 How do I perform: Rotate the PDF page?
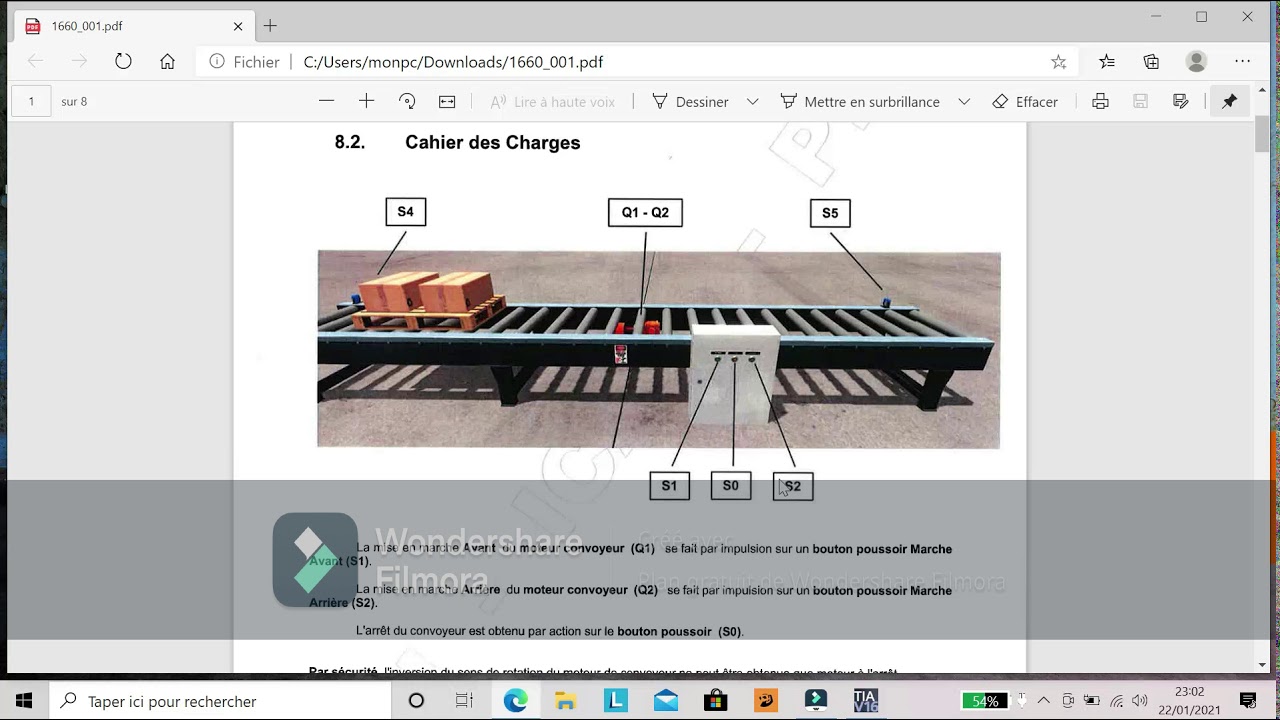pyautogui.click(x=407, y=101)
